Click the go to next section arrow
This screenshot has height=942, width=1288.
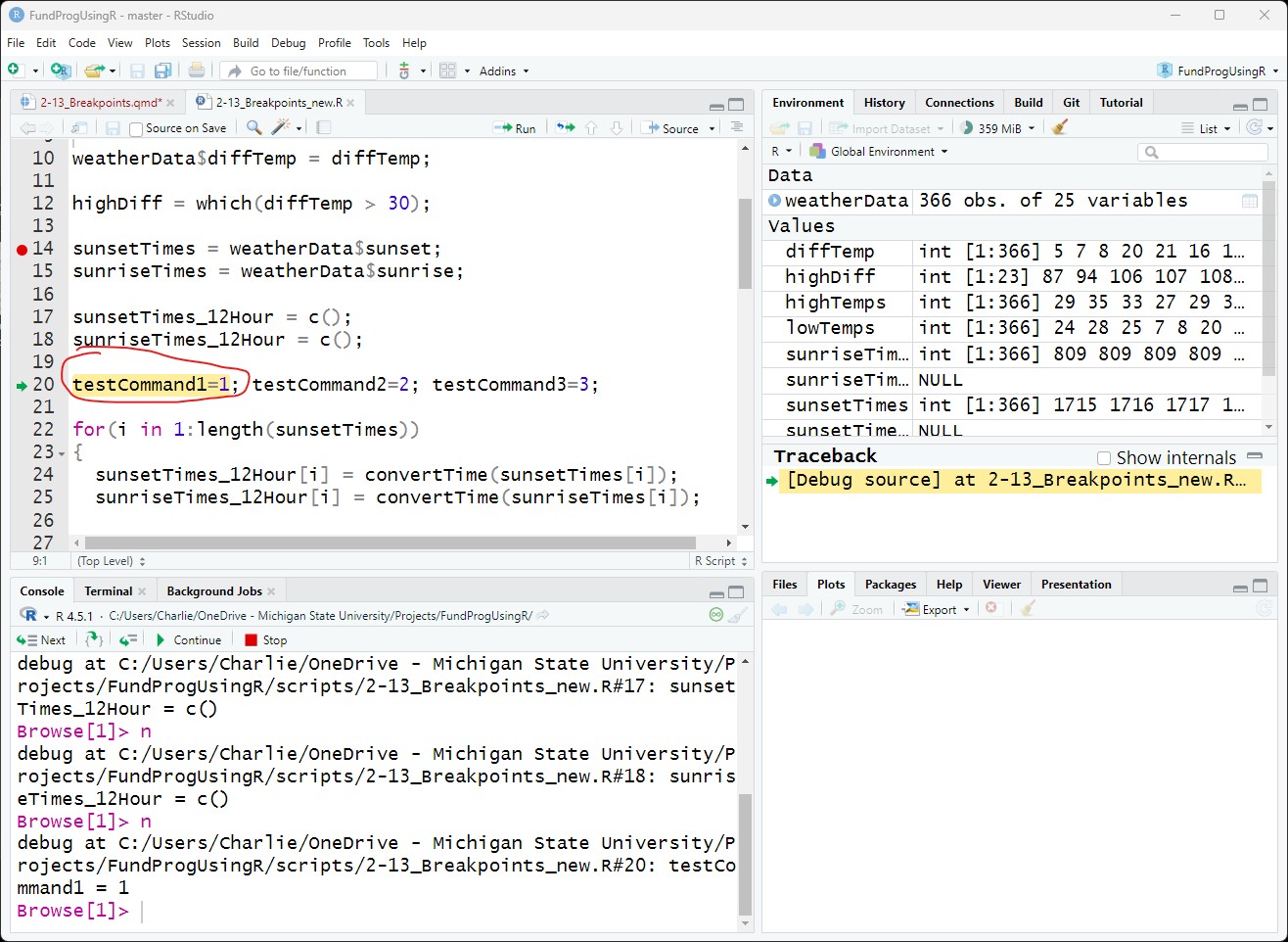coord(617,127)
